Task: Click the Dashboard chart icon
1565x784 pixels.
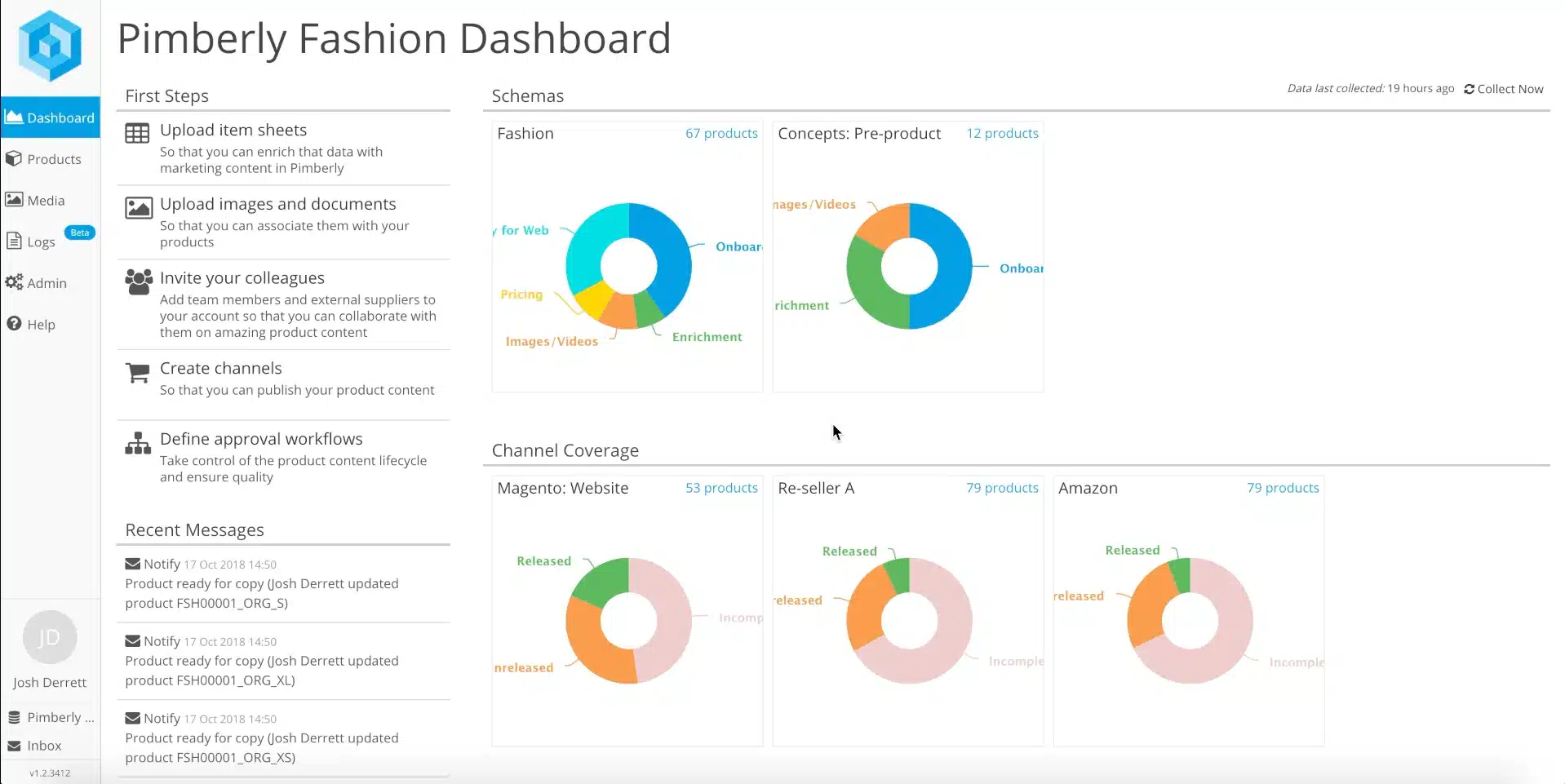Action: point(14,117)
